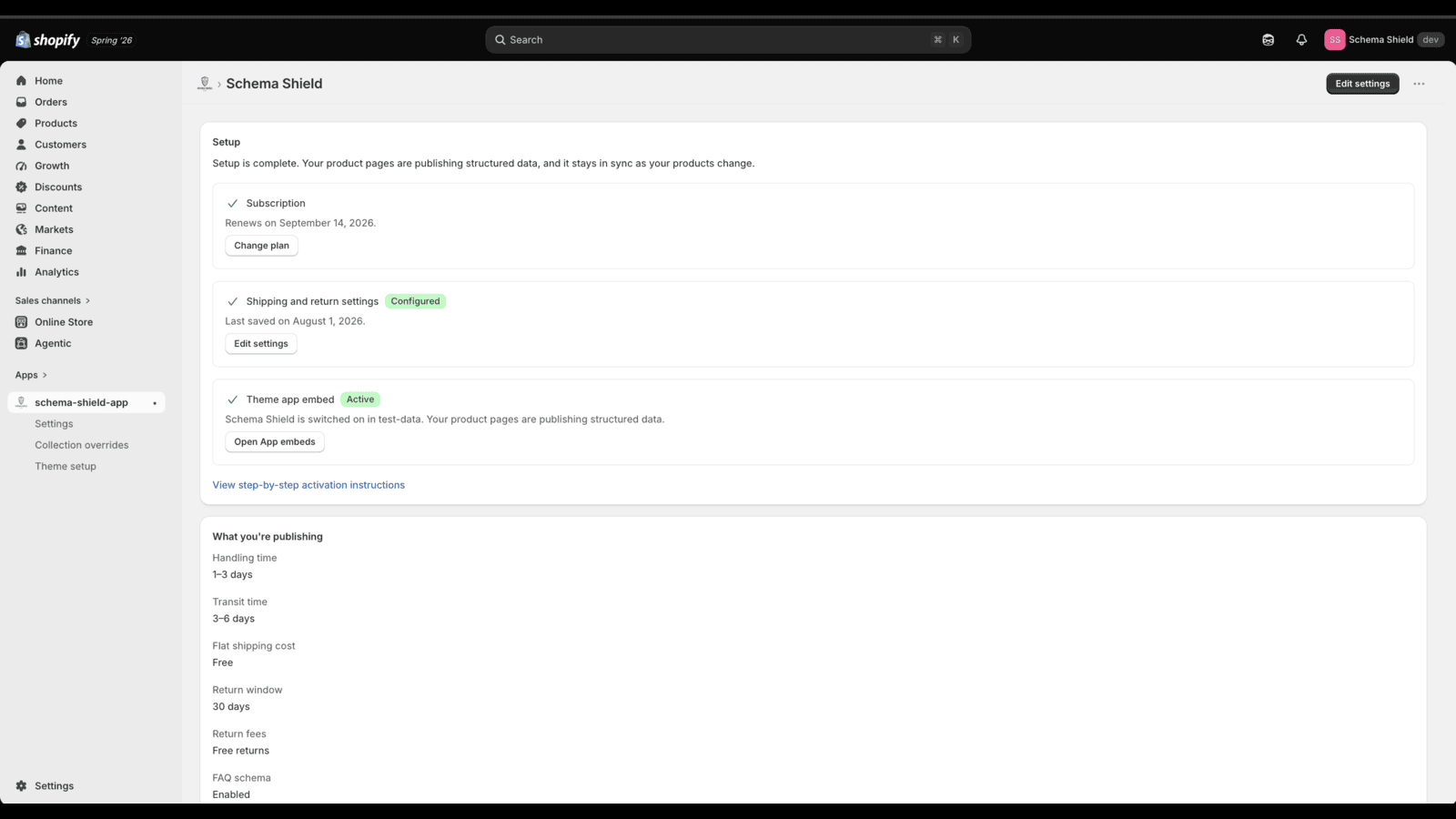Click the Growth icon in sidebar
This screenshot has width=1456, height=819.
[21, 166]
